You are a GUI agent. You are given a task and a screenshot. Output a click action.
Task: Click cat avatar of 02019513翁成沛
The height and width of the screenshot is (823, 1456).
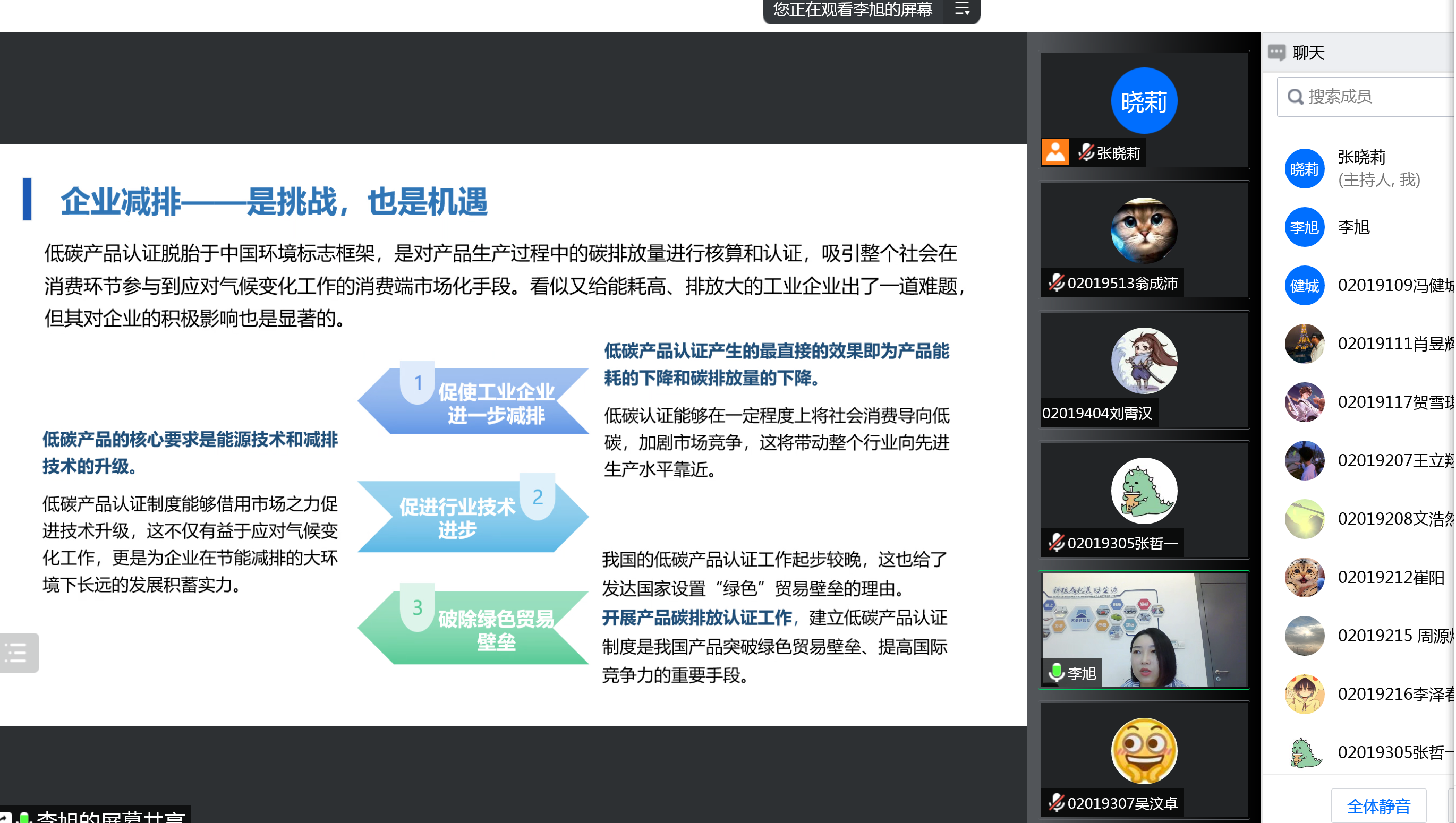click(x=1144, y=230)
